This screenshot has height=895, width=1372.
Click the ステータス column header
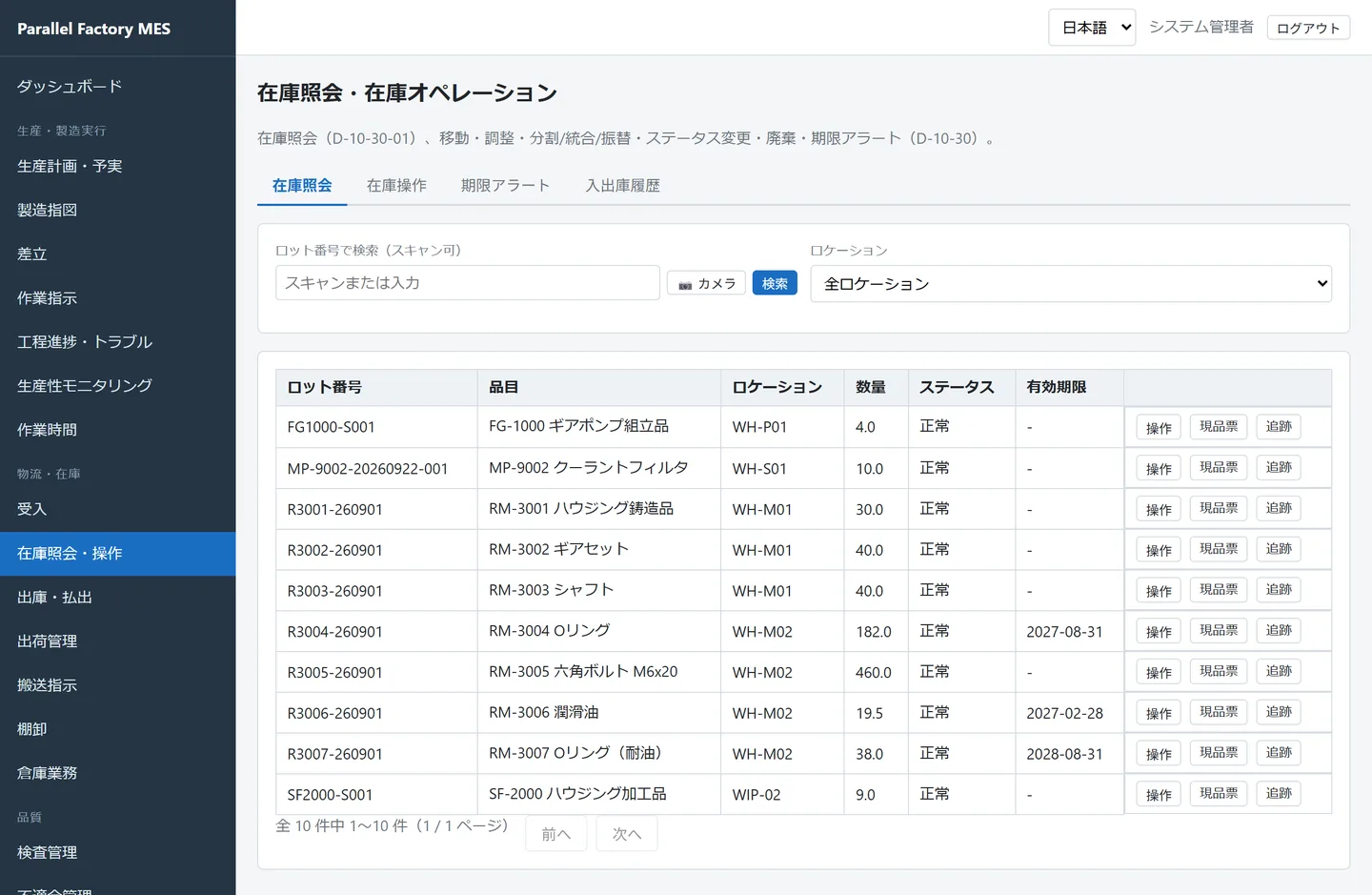[961, 388]
